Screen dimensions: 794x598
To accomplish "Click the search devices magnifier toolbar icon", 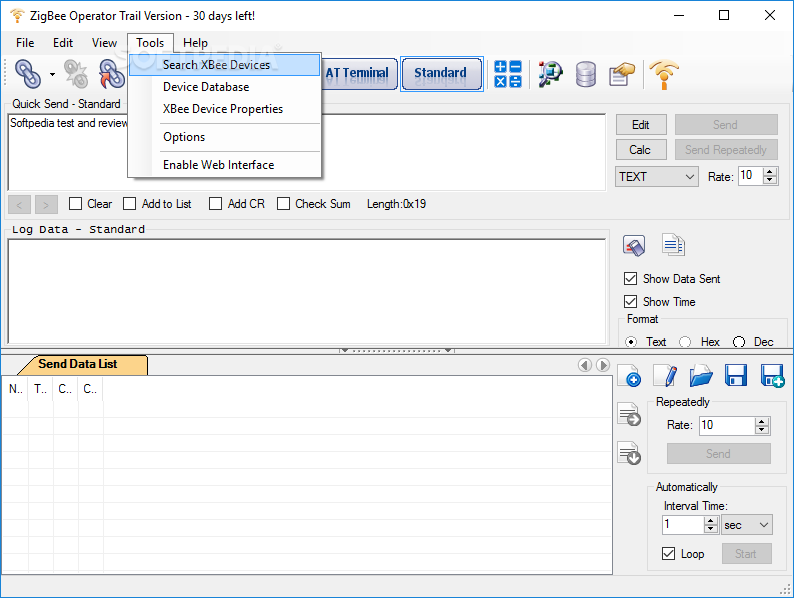I will point(550,74).
